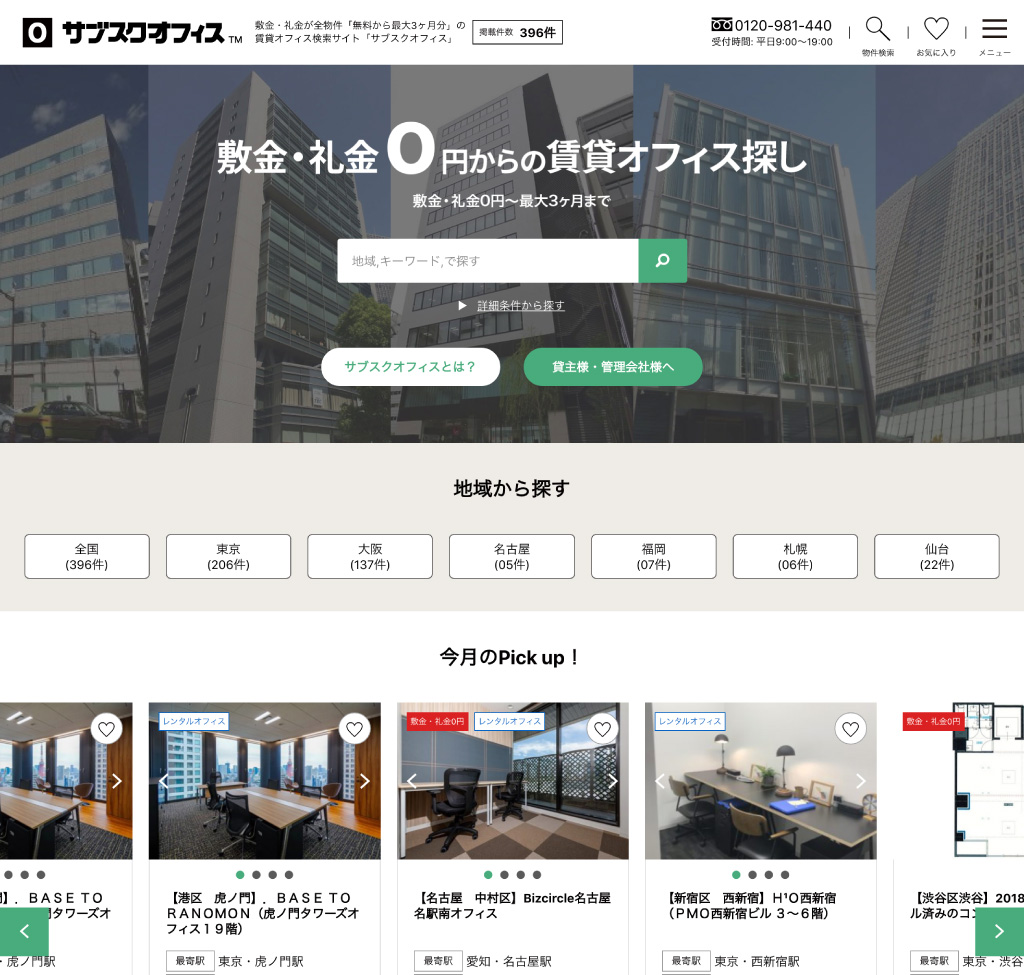Open the 【港区 虎ノ門】BASE TO RANOMON title
This screenshot has height=975, width=1024.
tap(263, 913)
